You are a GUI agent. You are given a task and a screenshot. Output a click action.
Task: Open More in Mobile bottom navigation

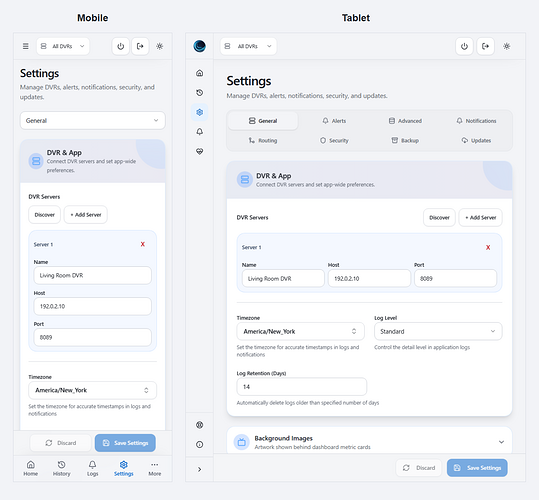[155, 468]
